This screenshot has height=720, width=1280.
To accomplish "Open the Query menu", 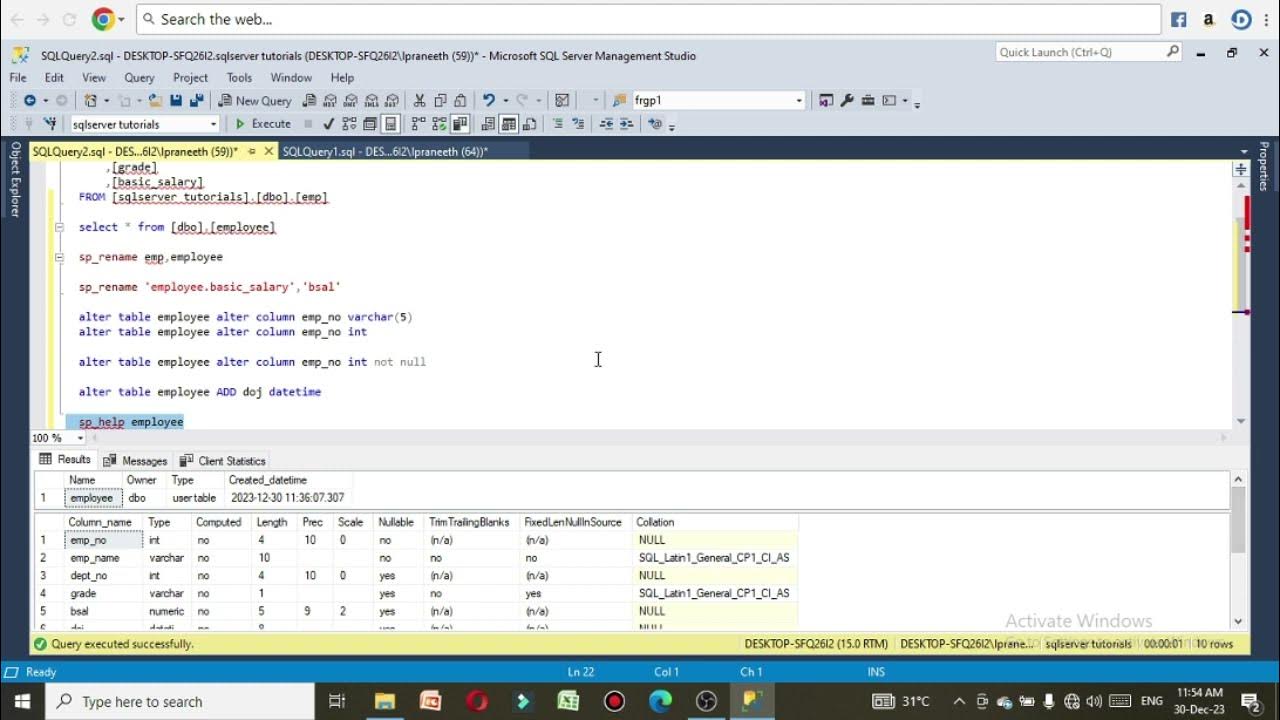I will pos(139,77).
